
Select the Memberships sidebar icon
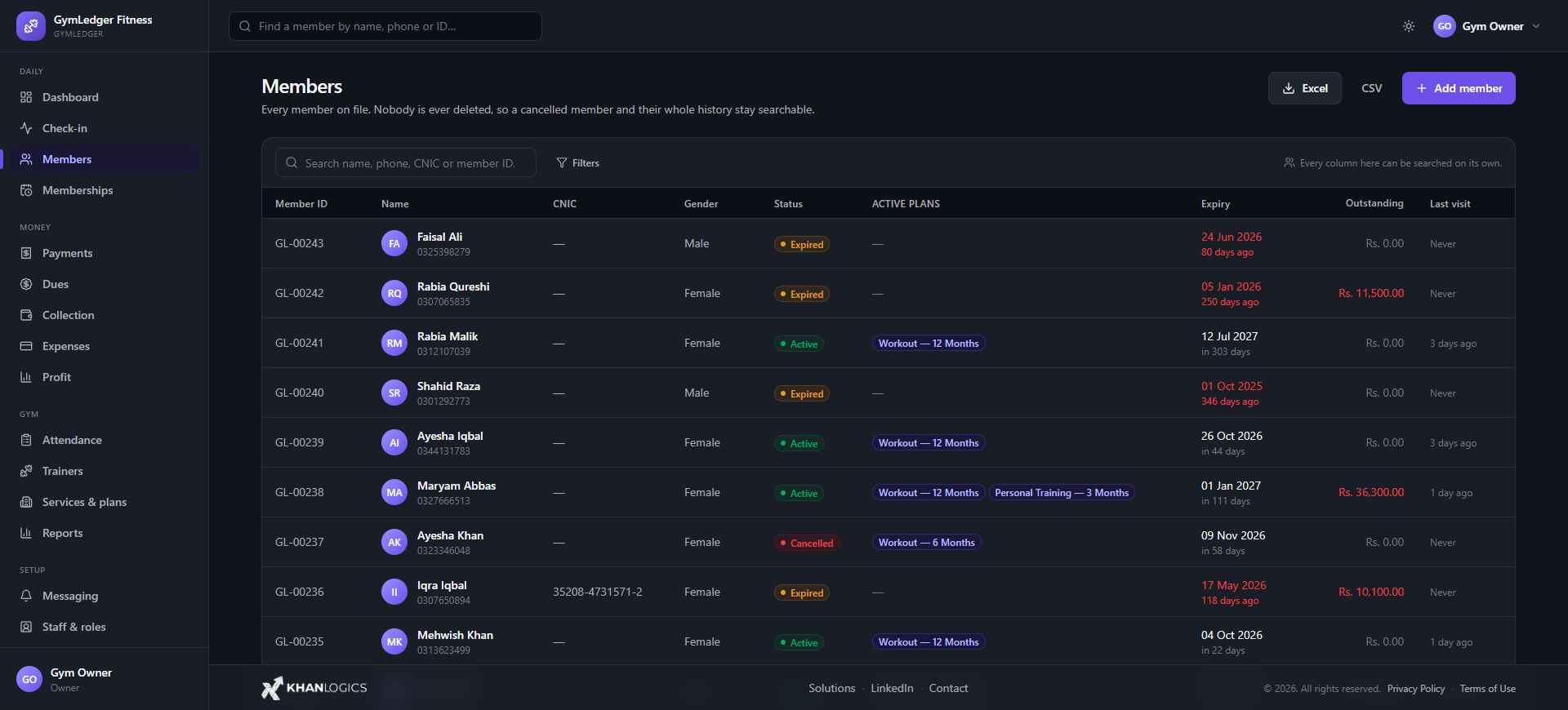[x=26, y=190]
